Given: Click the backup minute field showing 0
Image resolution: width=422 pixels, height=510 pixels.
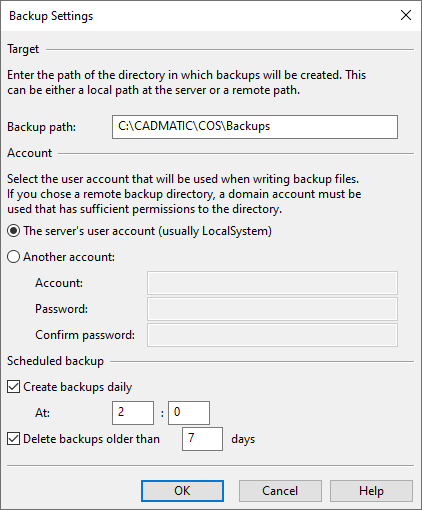Looking at the screenshot, I should [189, 413].
